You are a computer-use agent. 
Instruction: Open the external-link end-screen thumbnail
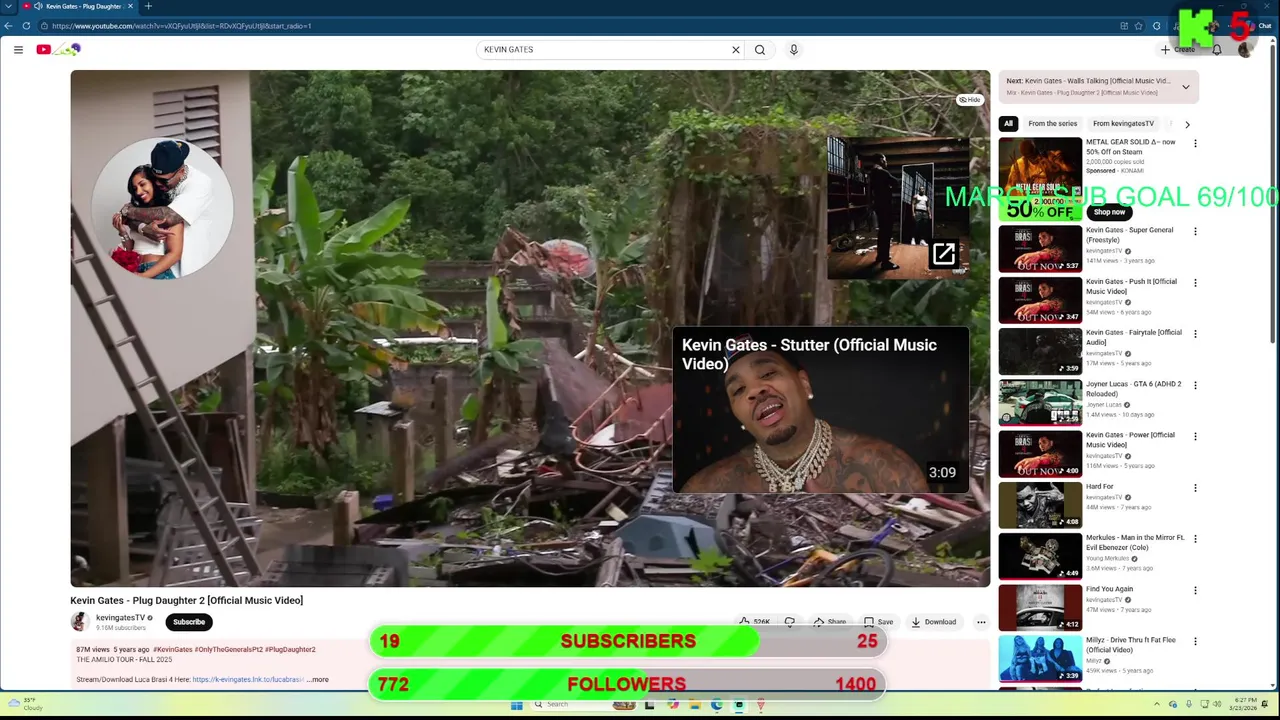pyautogui.click(x=898, y=208)
